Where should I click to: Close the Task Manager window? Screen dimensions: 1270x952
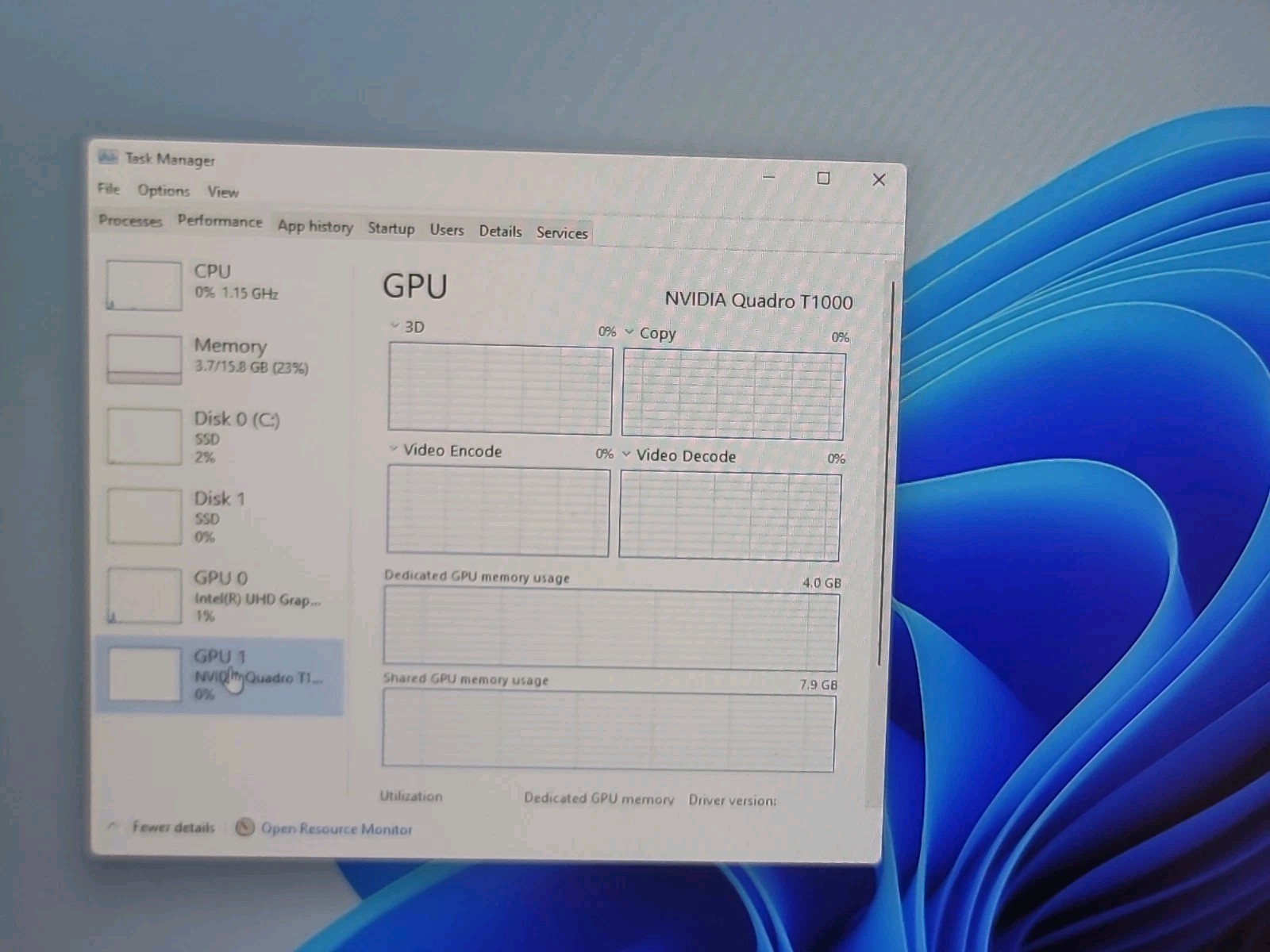pyautogui.click(x=879, y=180)
